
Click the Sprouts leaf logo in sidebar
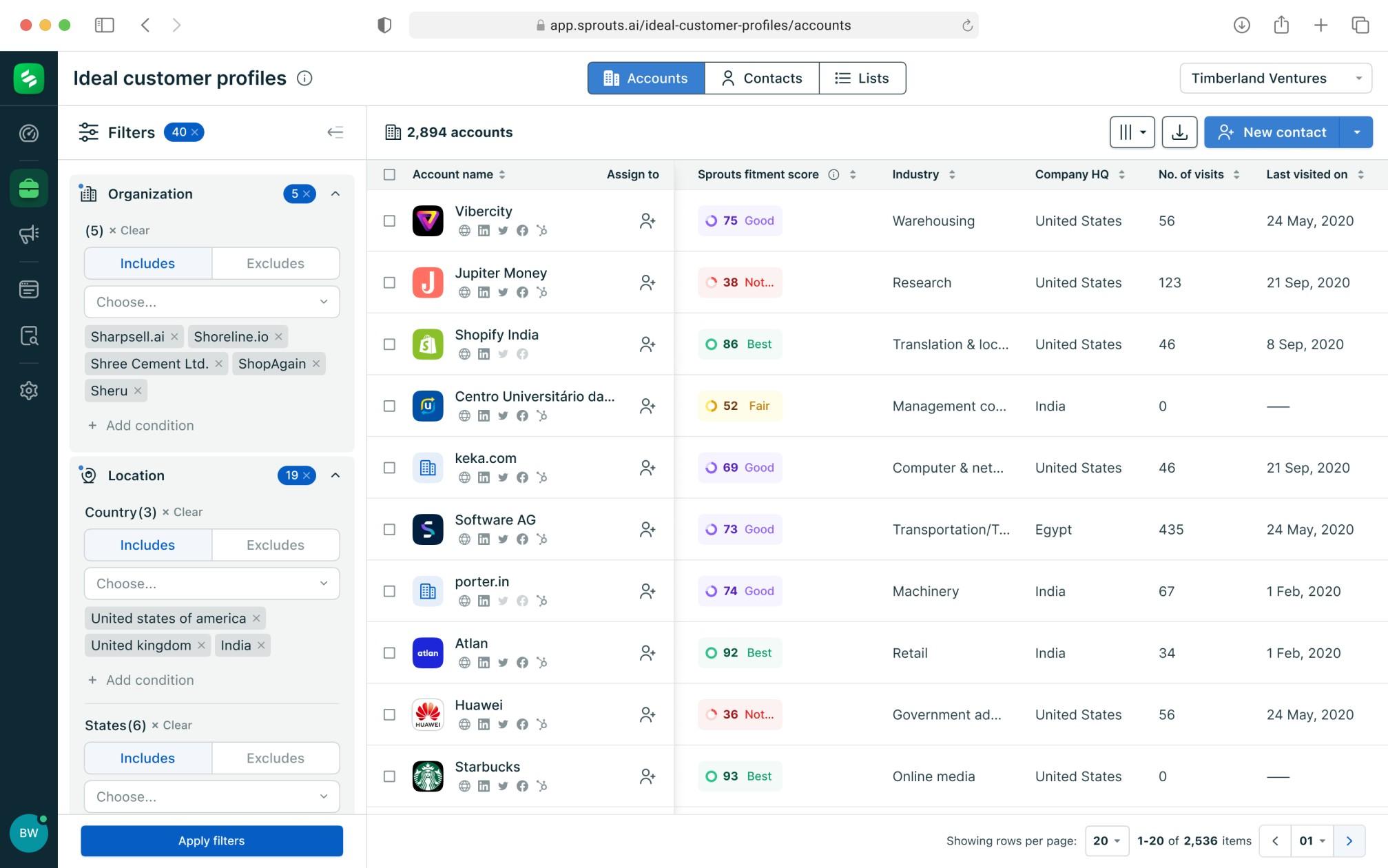pos(29,79)
